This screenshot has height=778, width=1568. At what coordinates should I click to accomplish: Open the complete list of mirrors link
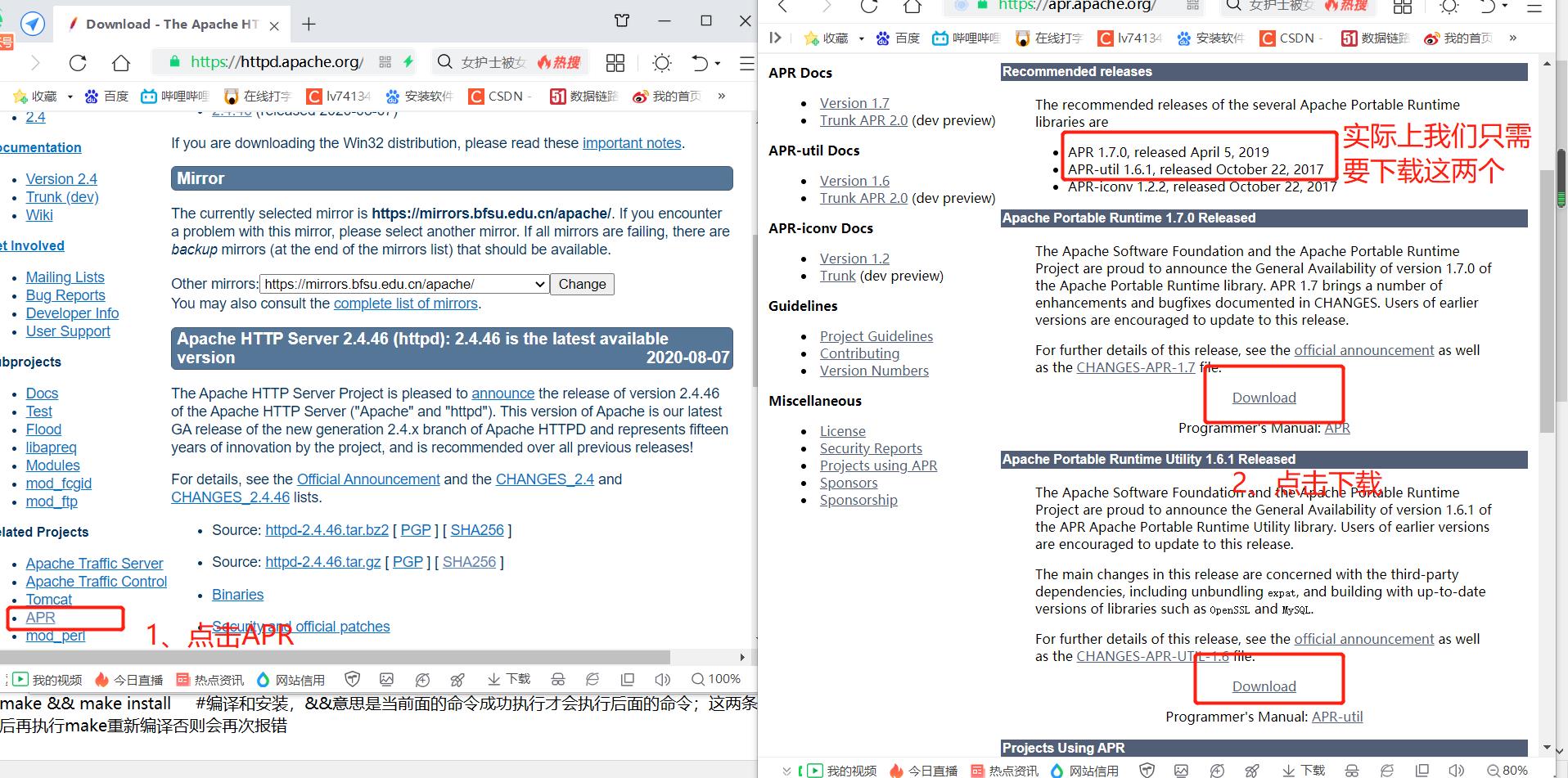405,304
